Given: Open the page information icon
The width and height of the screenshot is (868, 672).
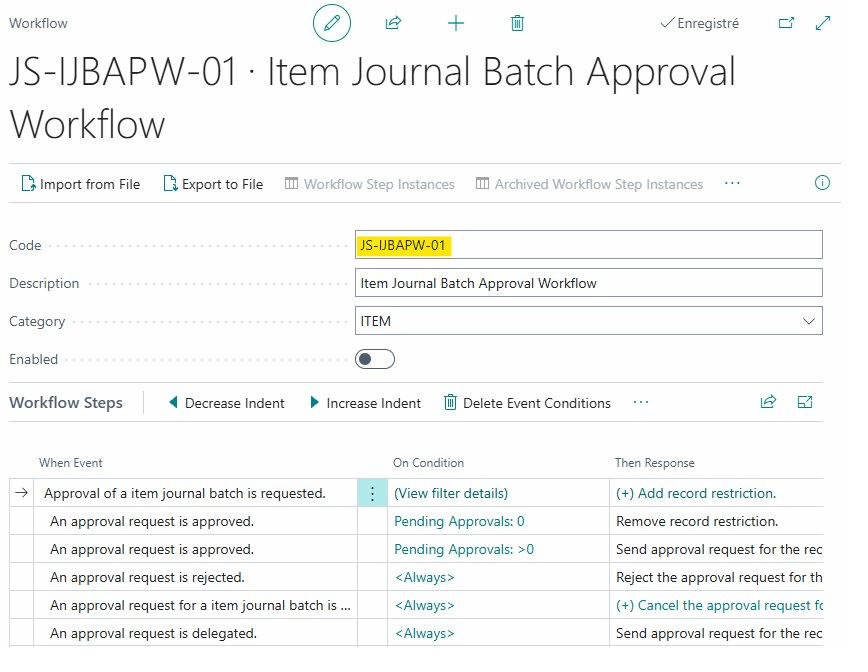Looking at the screenshot, I should coord(822,183).
